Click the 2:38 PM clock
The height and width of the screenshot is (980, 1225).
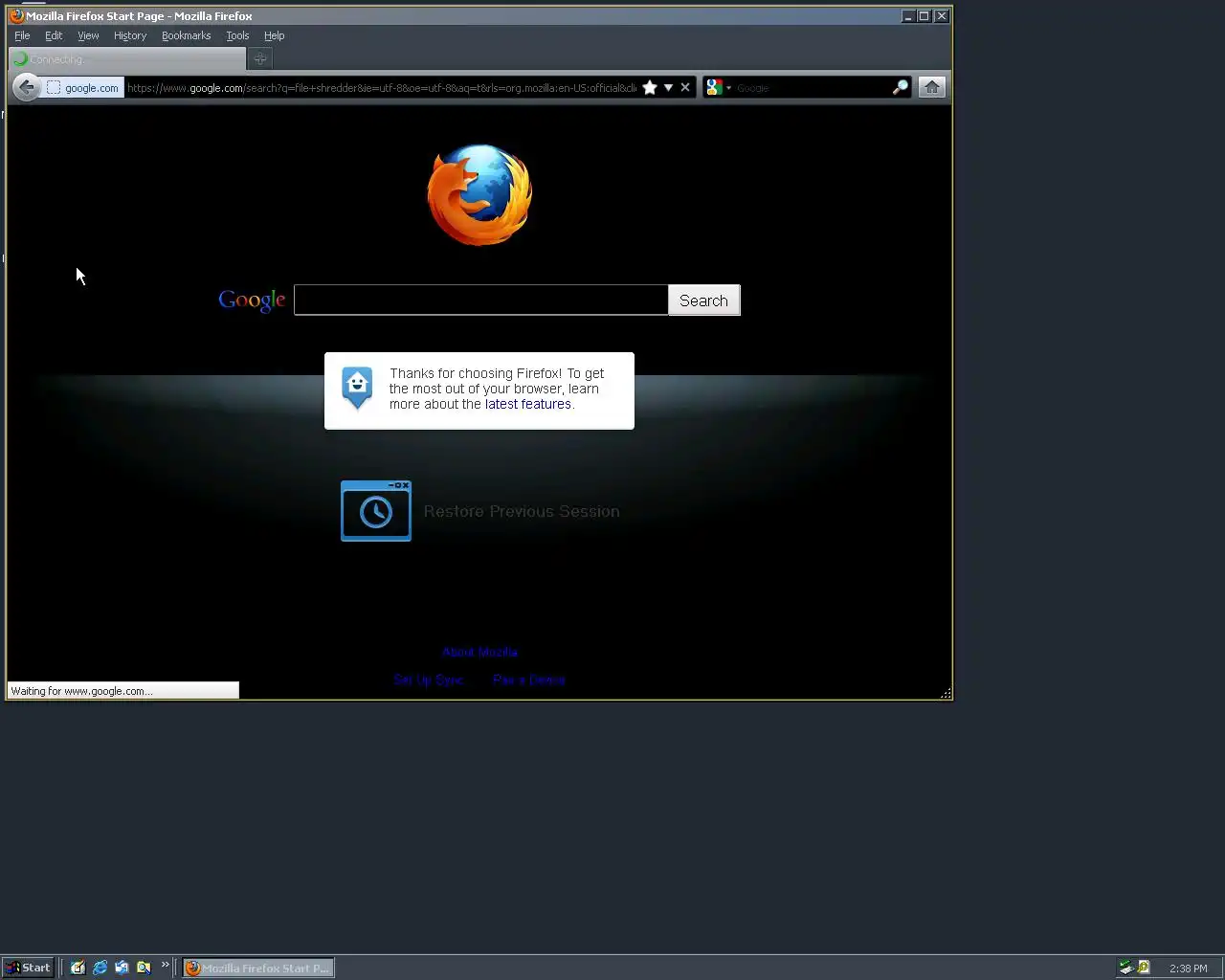(1188, 969)
